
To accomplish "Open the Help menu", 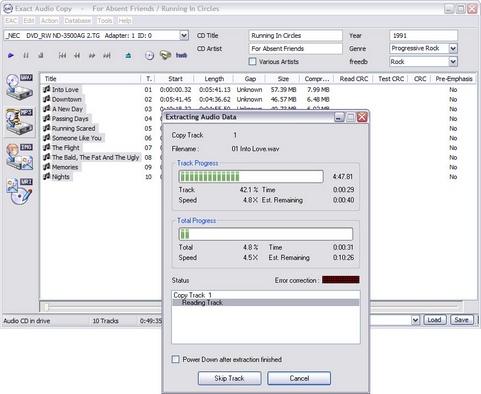I will (125, 21).
